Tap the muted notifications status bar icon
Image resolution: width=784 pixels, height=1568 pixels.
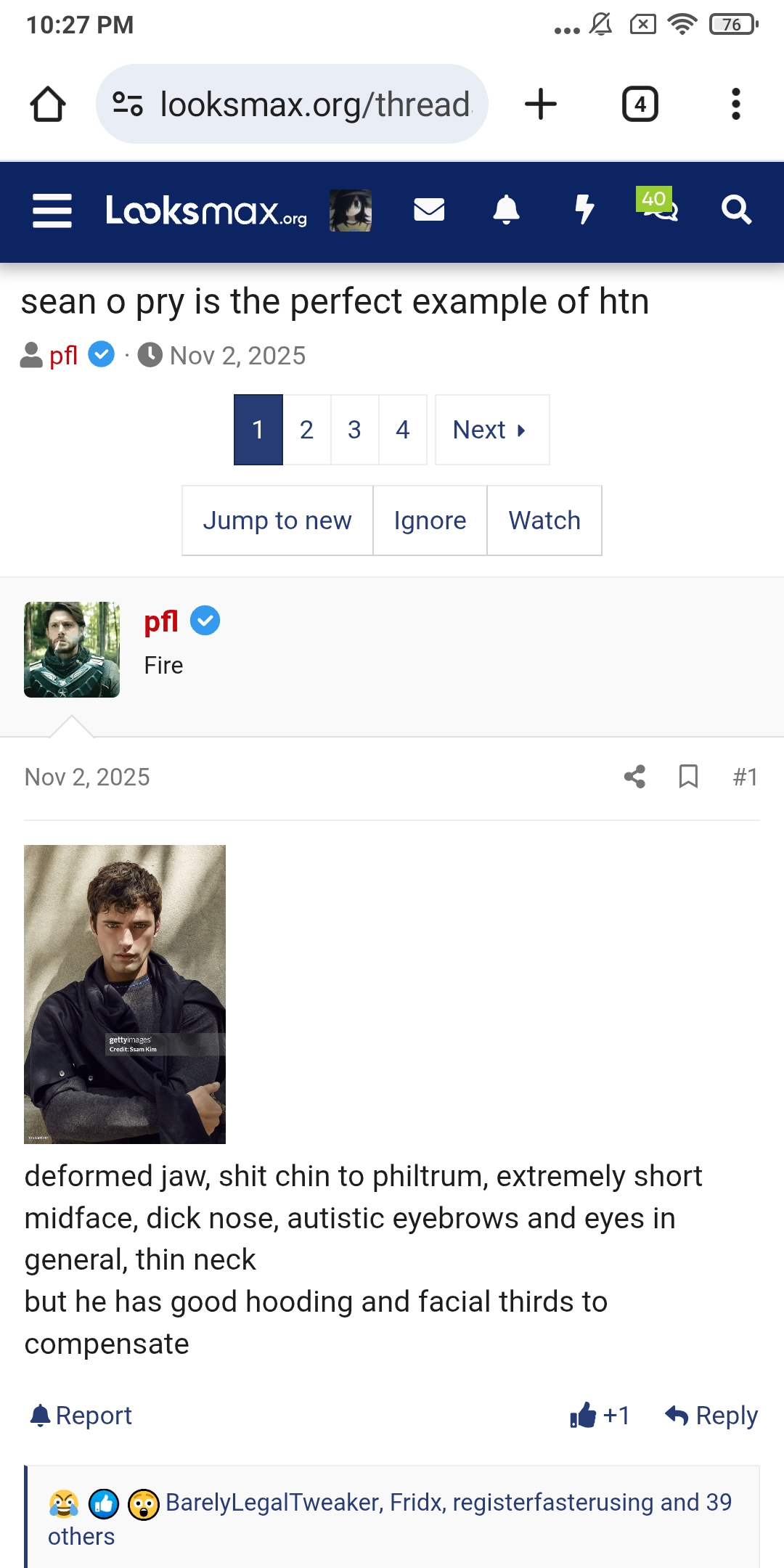(601, 25)
